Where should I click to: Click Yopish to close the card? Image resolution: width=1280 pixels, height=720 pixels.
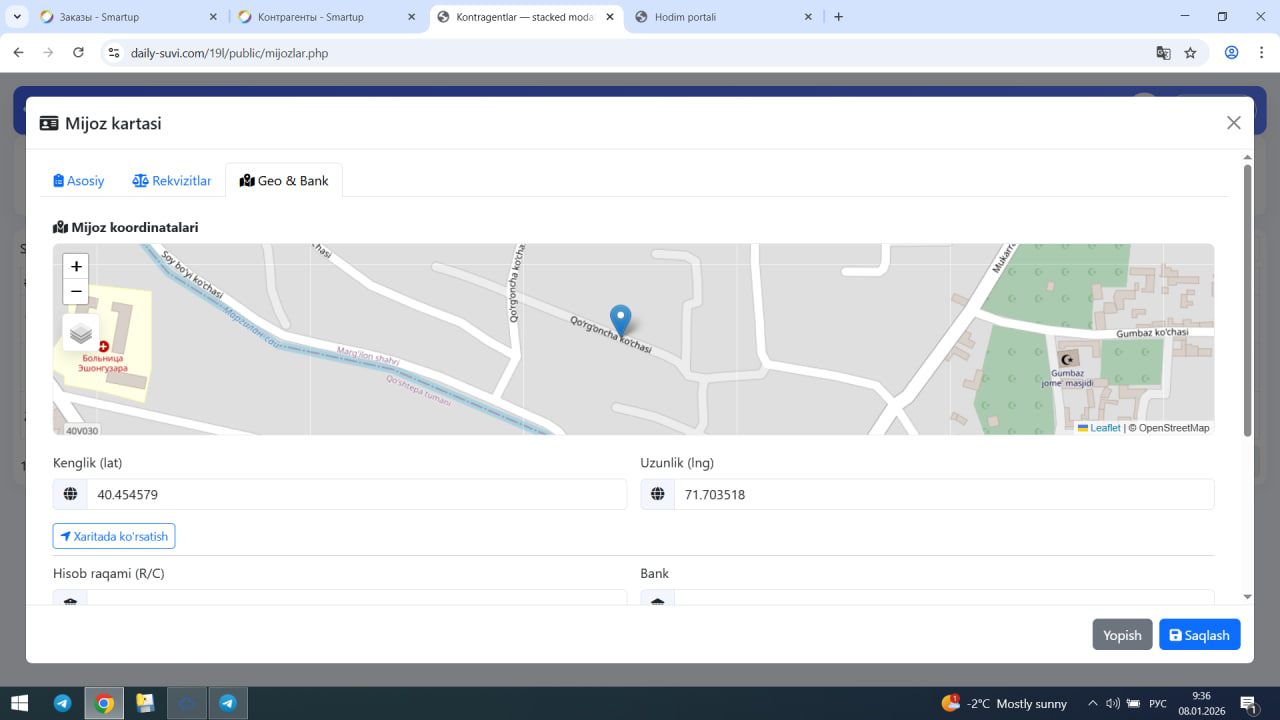pos(1122,635)
